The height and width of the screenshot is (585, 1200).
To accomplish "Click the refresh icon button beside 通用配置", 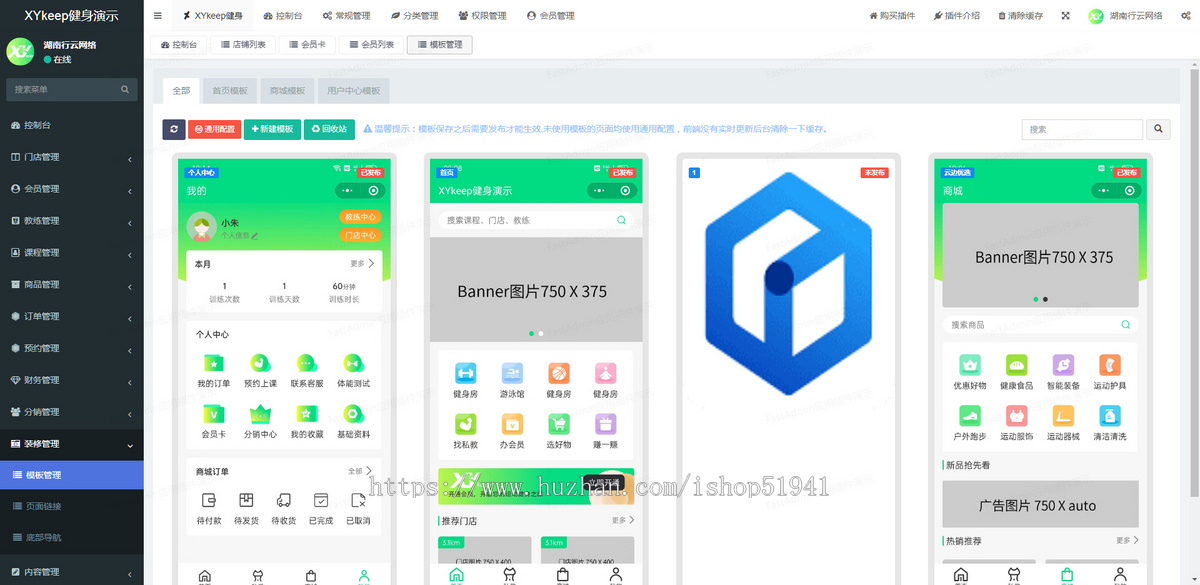I will coord(174,129).
